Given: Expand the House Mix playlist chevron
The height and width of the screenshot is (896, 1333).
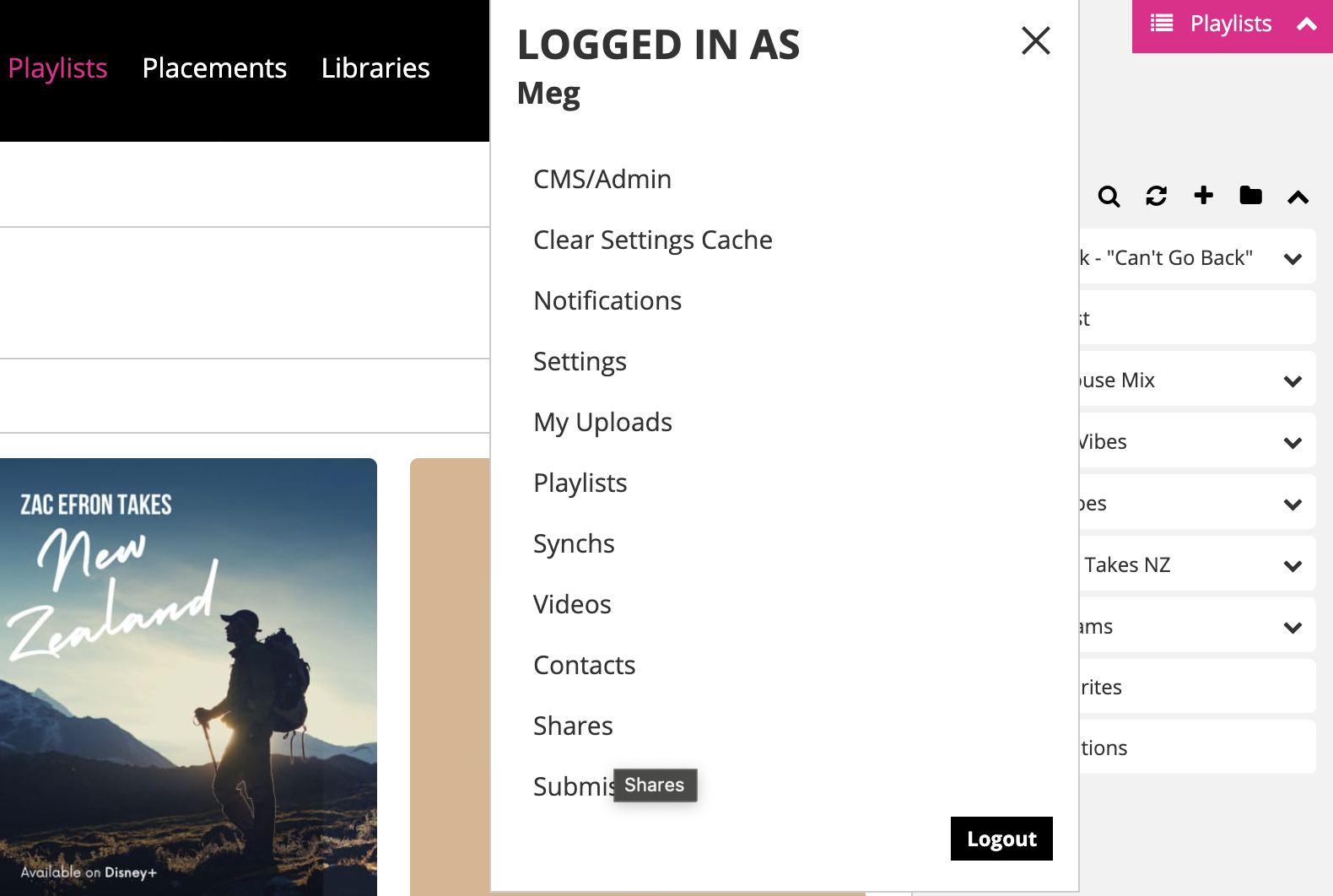Looking at the screenshot, I should pos(1293,381).
